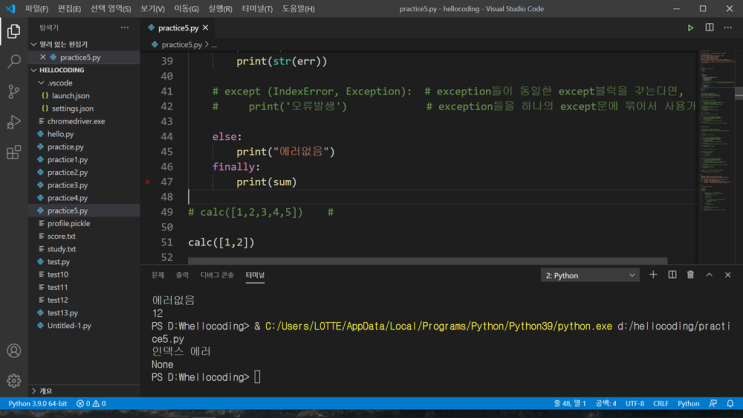This screenshot has width=743, height=418.
Task: Show errors and warnings count in status bar
Action: click(91, 403)
